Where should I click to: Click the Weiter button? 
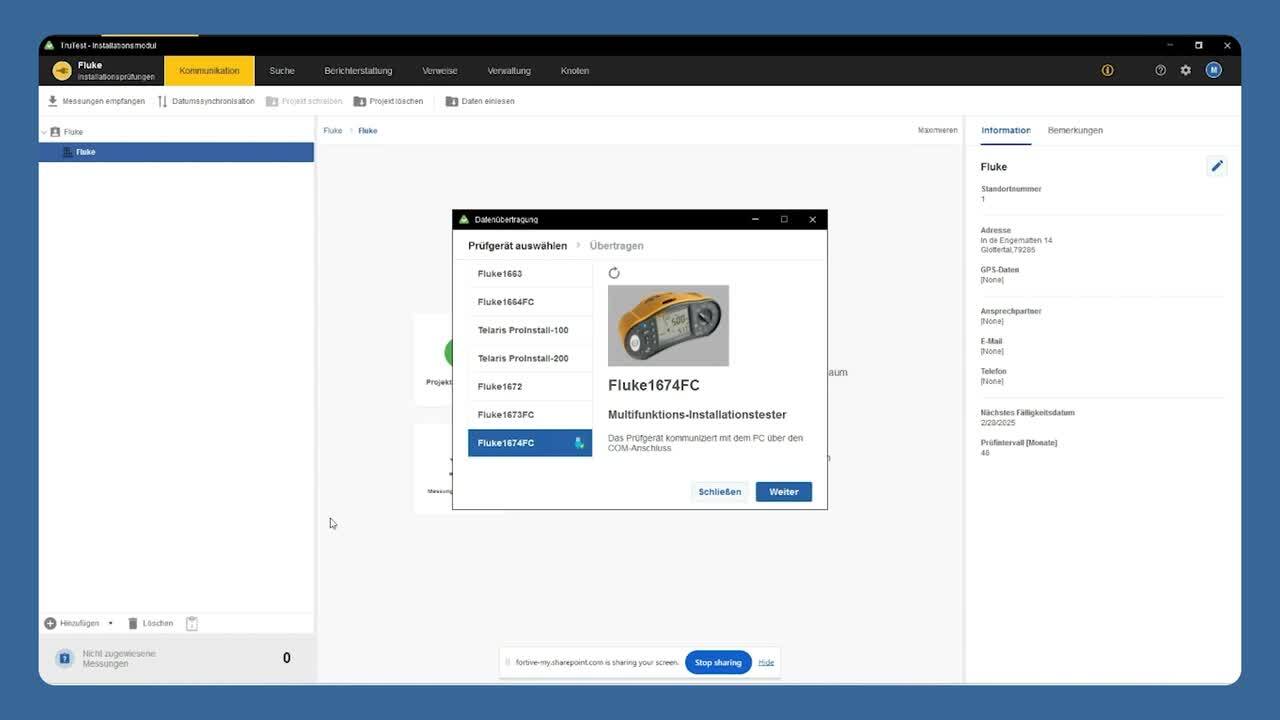(x=784, y=491)
